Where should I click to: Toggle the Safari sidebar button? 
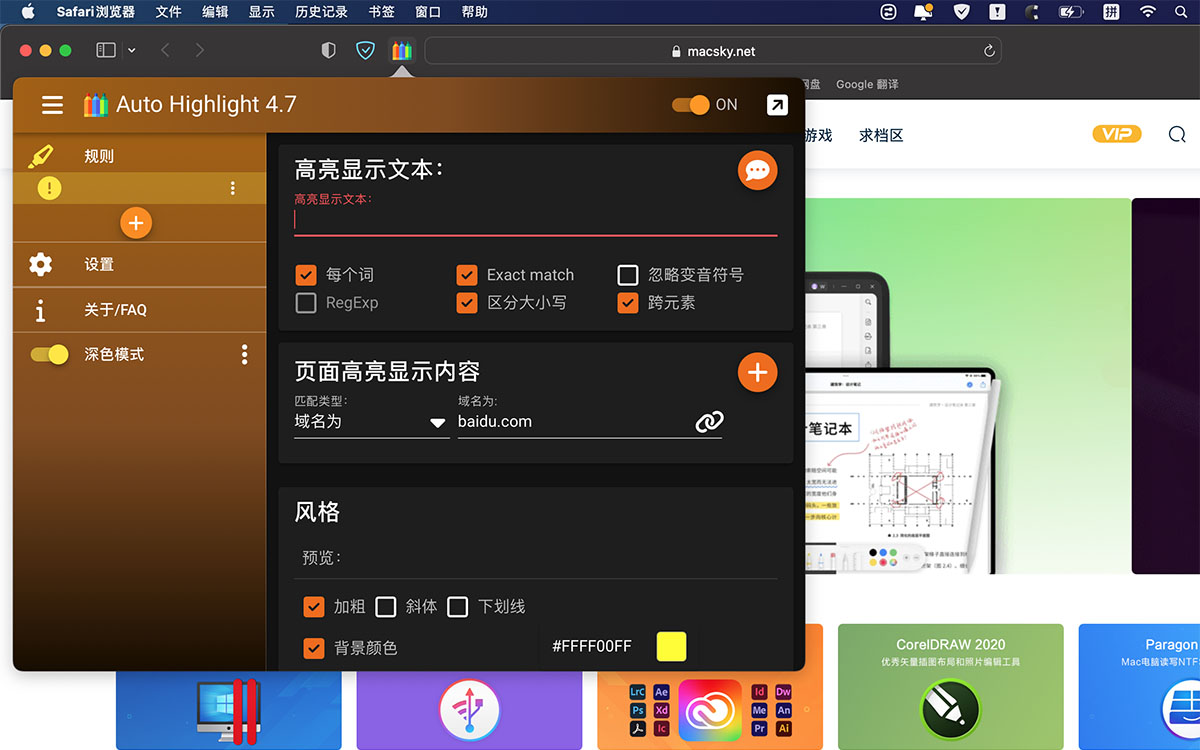pyautogui.click(x=105, y=50)
